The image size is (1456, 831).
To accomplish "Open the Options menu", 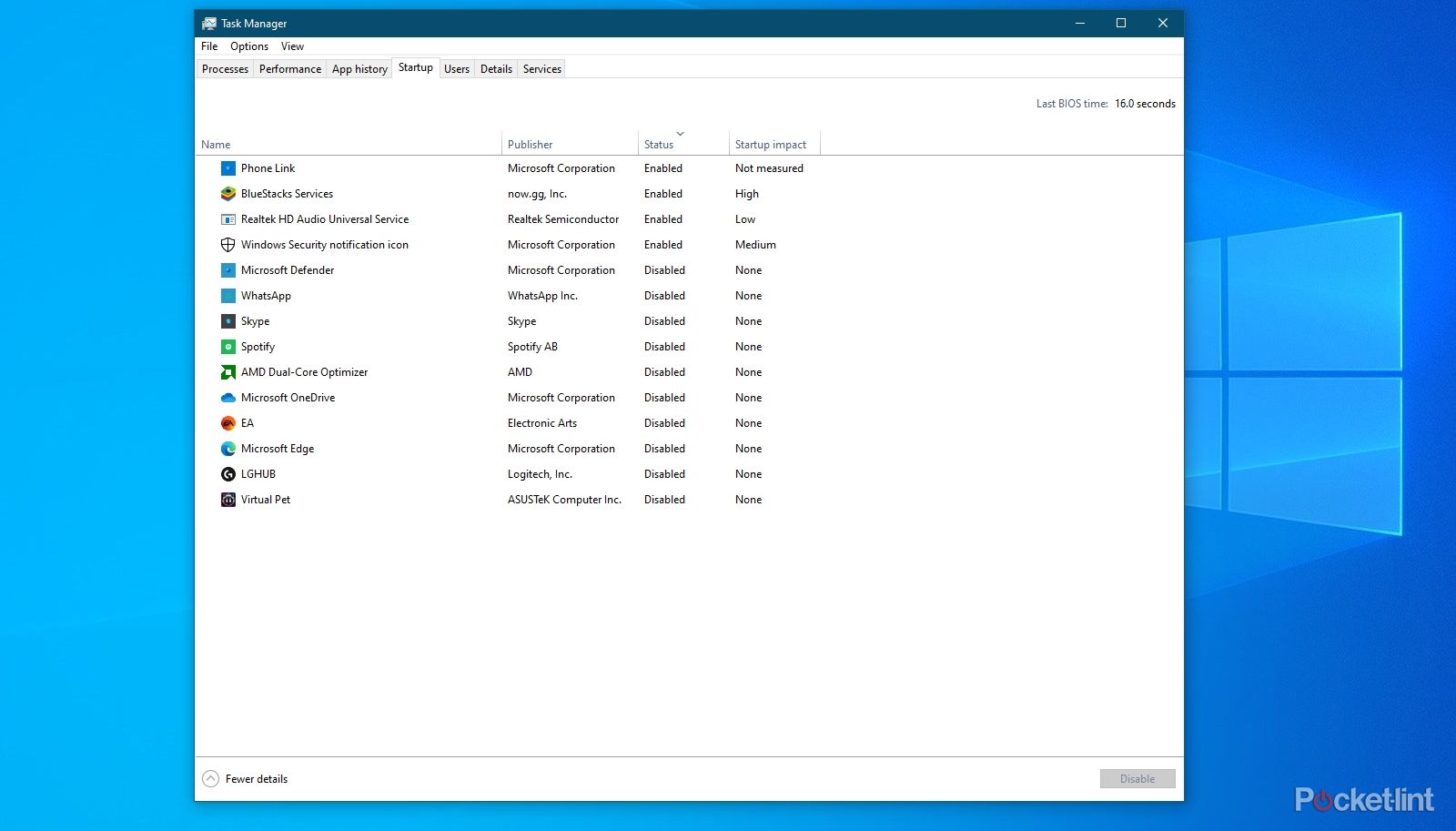I will (x=249, y=46).
